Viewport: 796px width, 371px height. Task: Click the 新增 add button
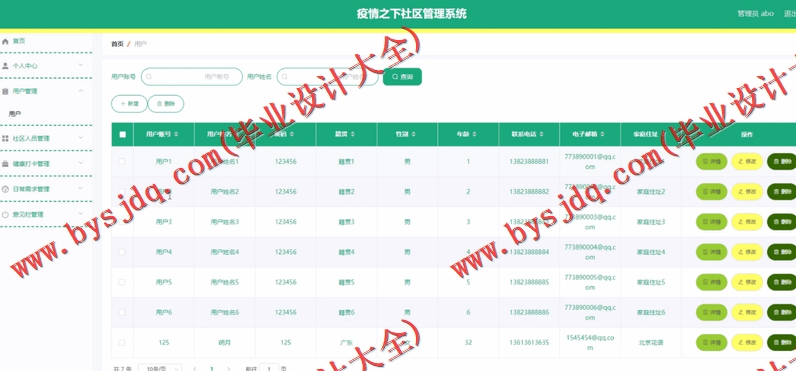coord(129,104)
